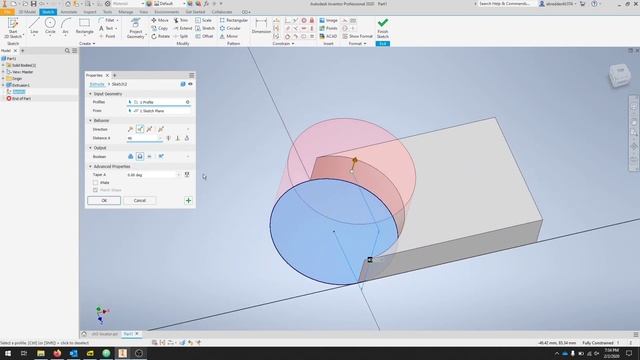Select the Join boolean option

[131, 156]
